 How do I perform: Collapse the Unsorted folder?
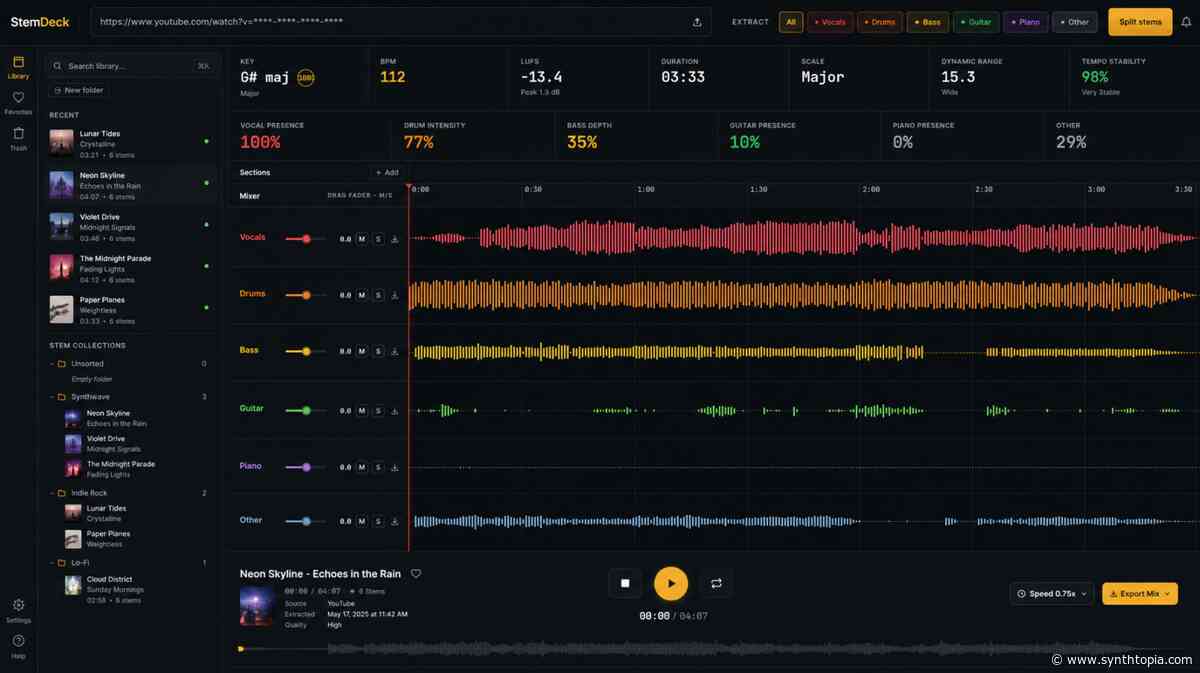point(51,364)
